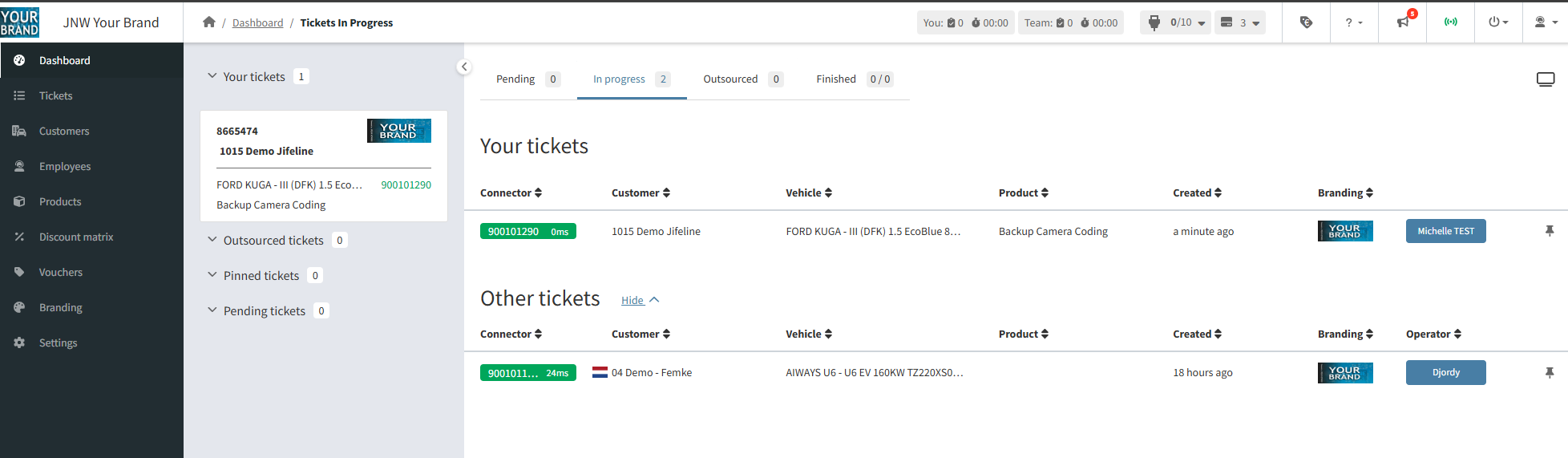Viewport: 1568px width, 458px height.
Task: Open the Finished tab
Action: [836, 79]
